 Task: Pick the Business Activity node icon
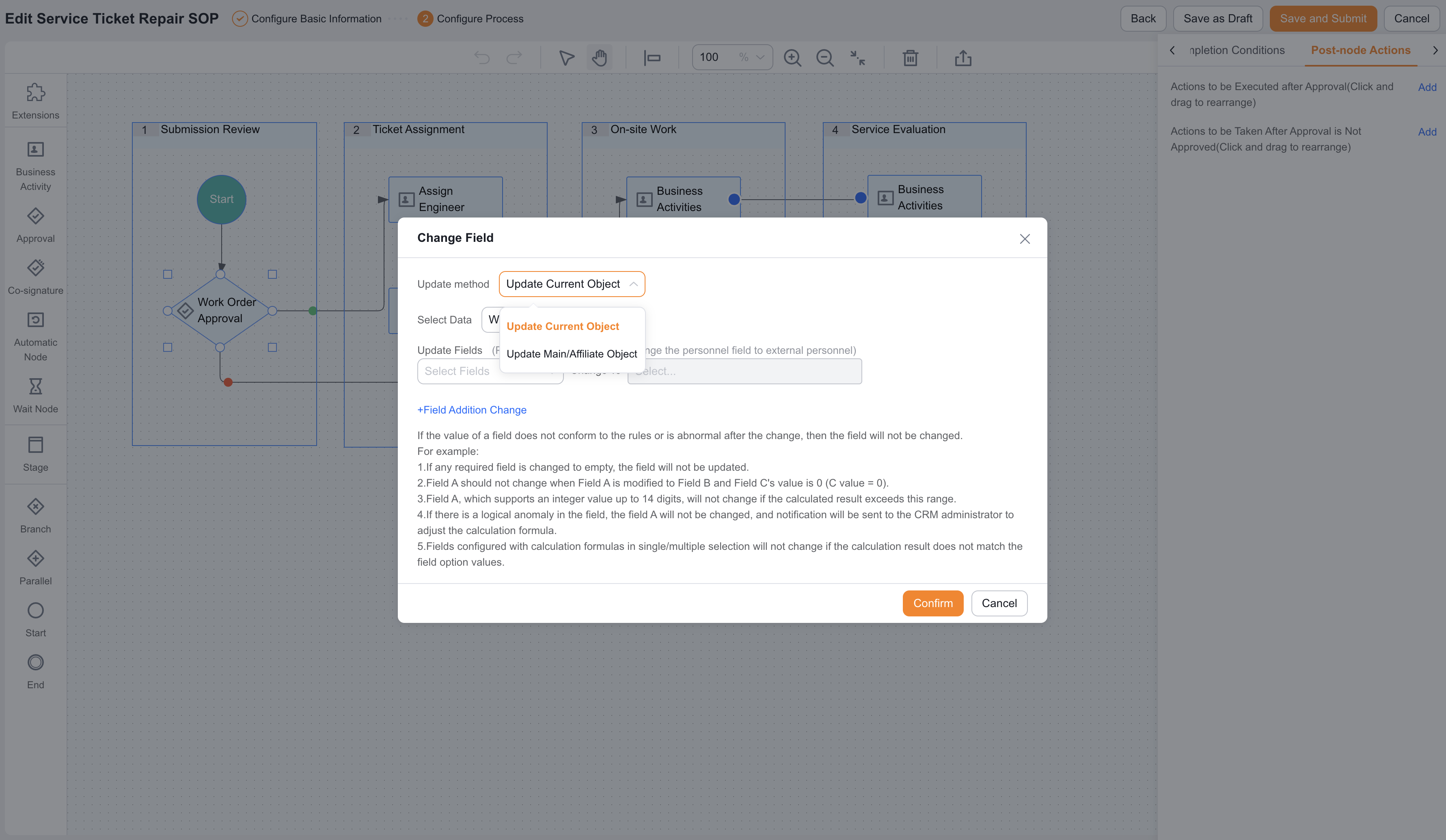(36, 150)
